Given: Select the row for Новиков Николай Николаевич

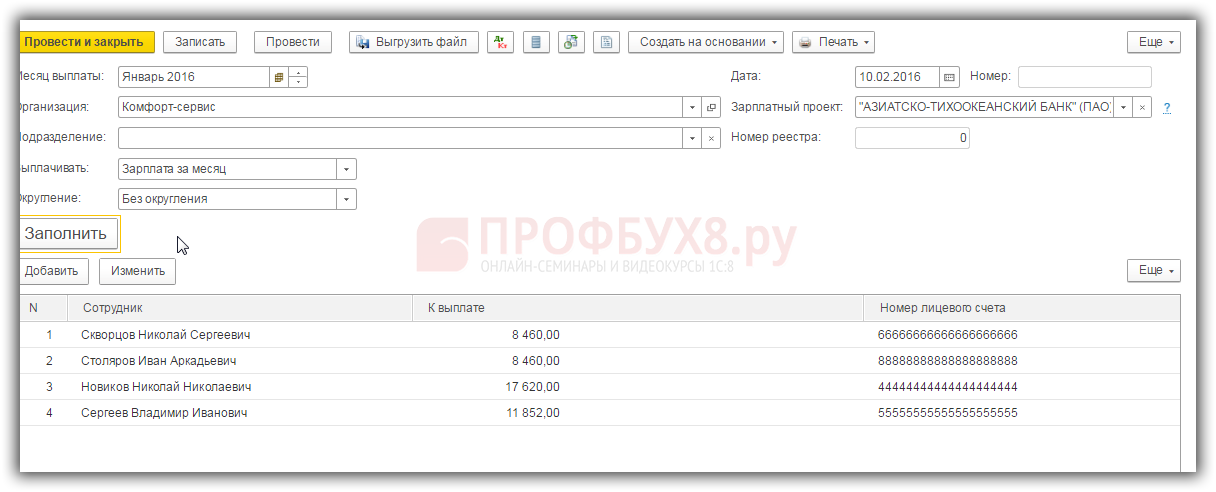Looking at the screenshot, I should click(166, 387).
